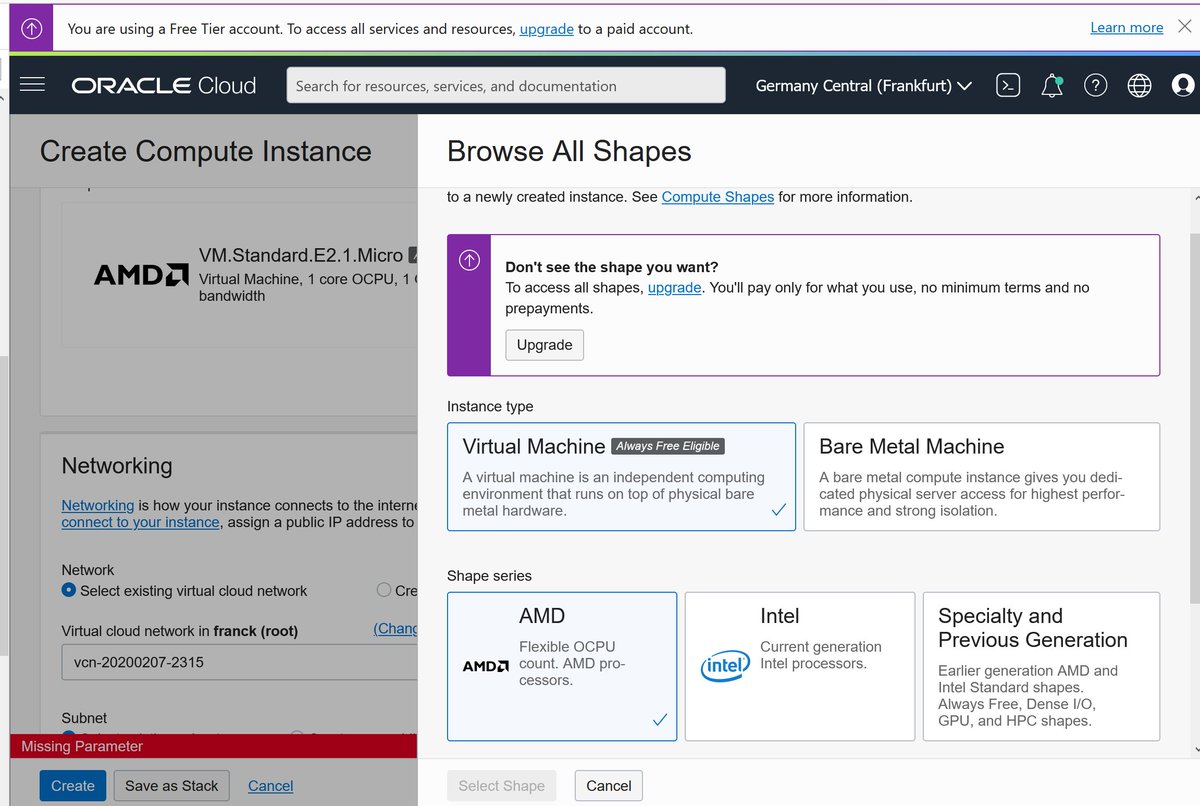This screenshot has height=806, width=1200.
Task: Click the Always Free Eligible badge
Action: point(668,446)
